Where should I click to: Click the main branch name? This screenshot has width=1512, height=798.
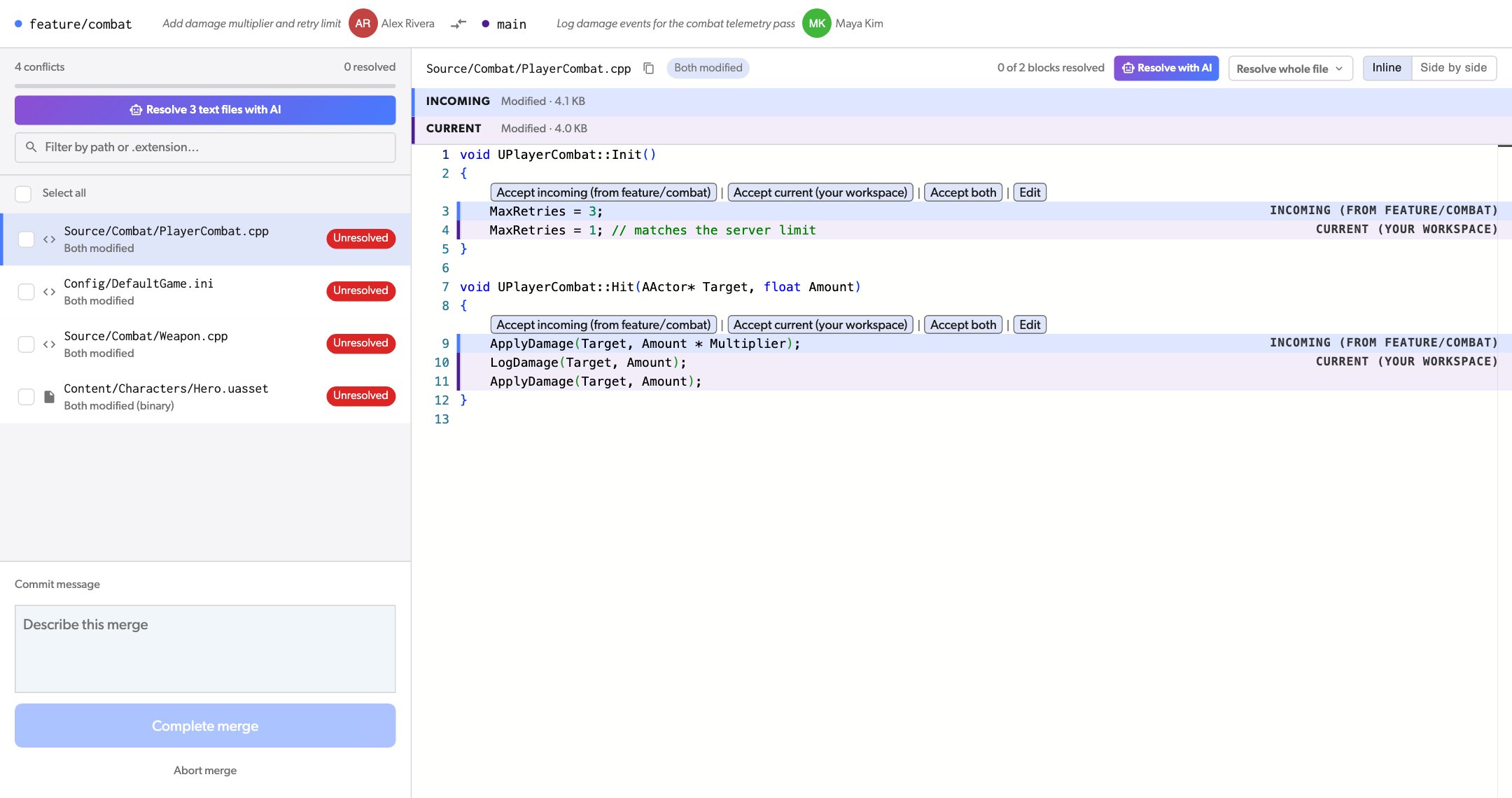[512, 24]
